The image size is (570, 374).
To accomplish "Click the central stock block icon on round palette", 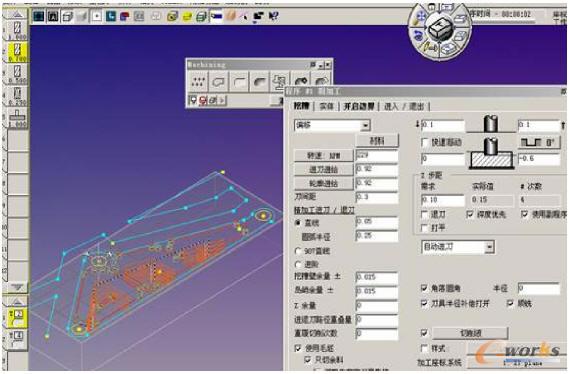I will click(439, 29).
